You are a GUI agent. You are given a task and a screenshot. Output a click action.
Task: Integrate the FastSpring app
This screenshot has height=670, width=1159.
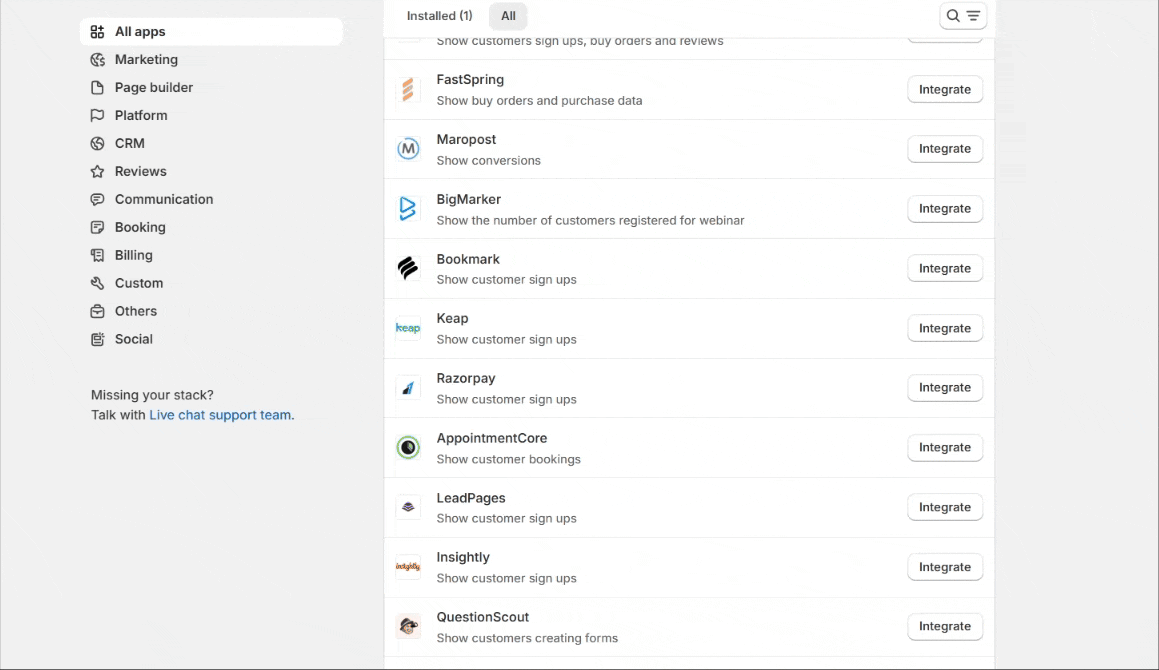tap(945, 89)
